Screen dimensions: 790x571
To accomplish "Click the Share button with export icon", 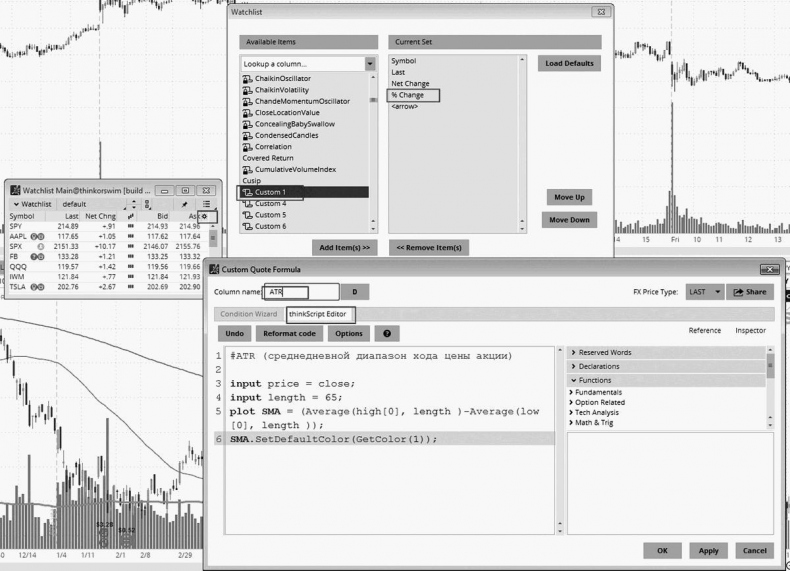I will tap(751, 292).
